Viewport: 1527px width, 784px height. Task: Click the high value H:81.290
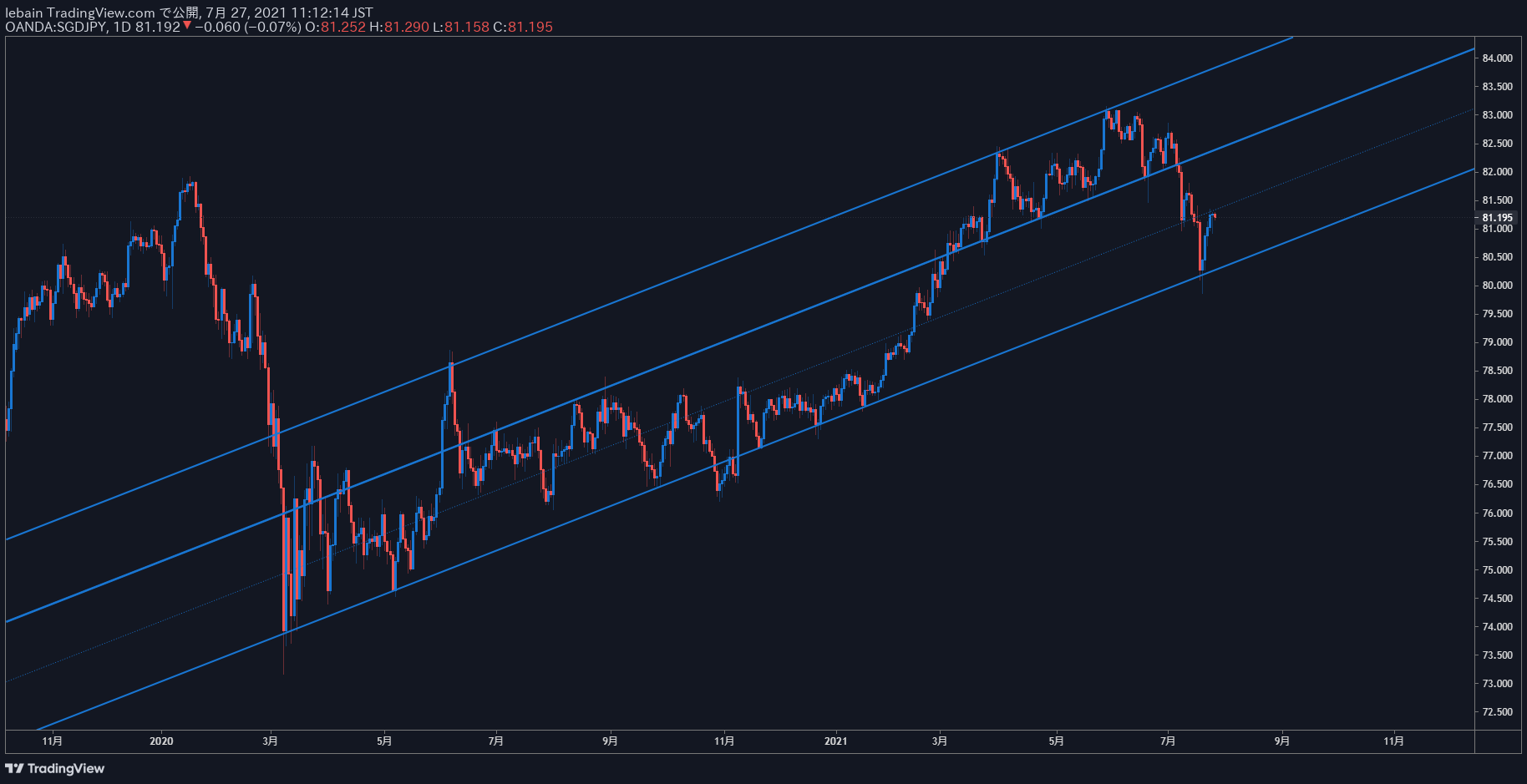coord(399,27)
